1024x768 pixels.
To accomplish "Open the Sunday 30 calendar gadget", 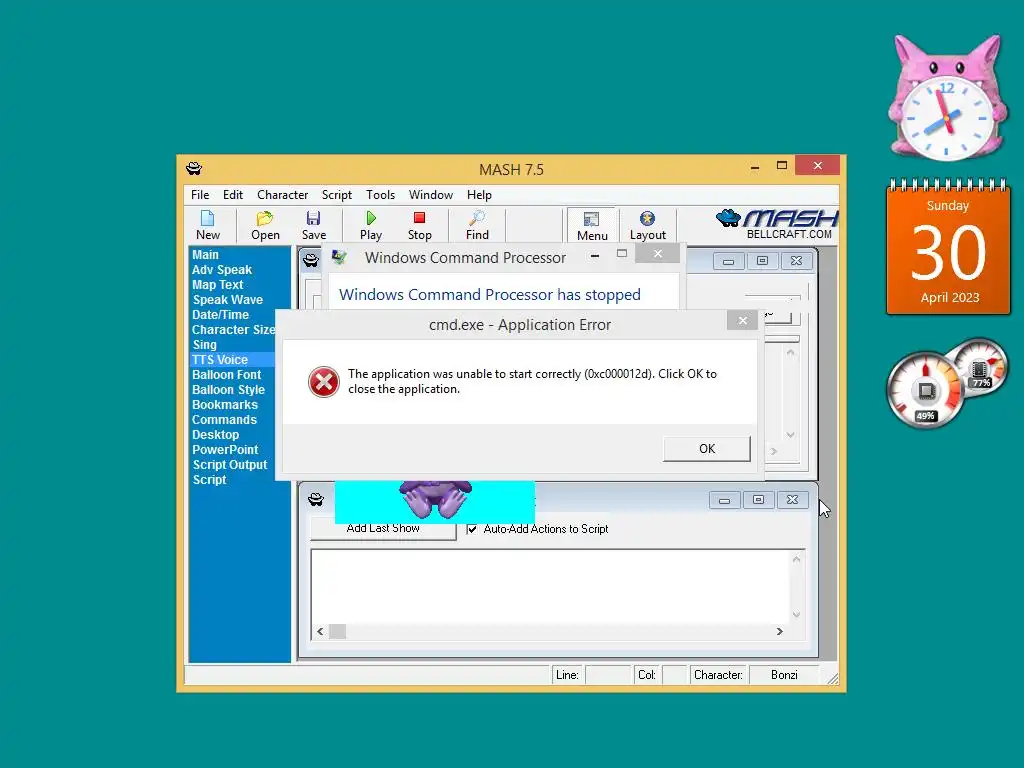I will (948, 248).
